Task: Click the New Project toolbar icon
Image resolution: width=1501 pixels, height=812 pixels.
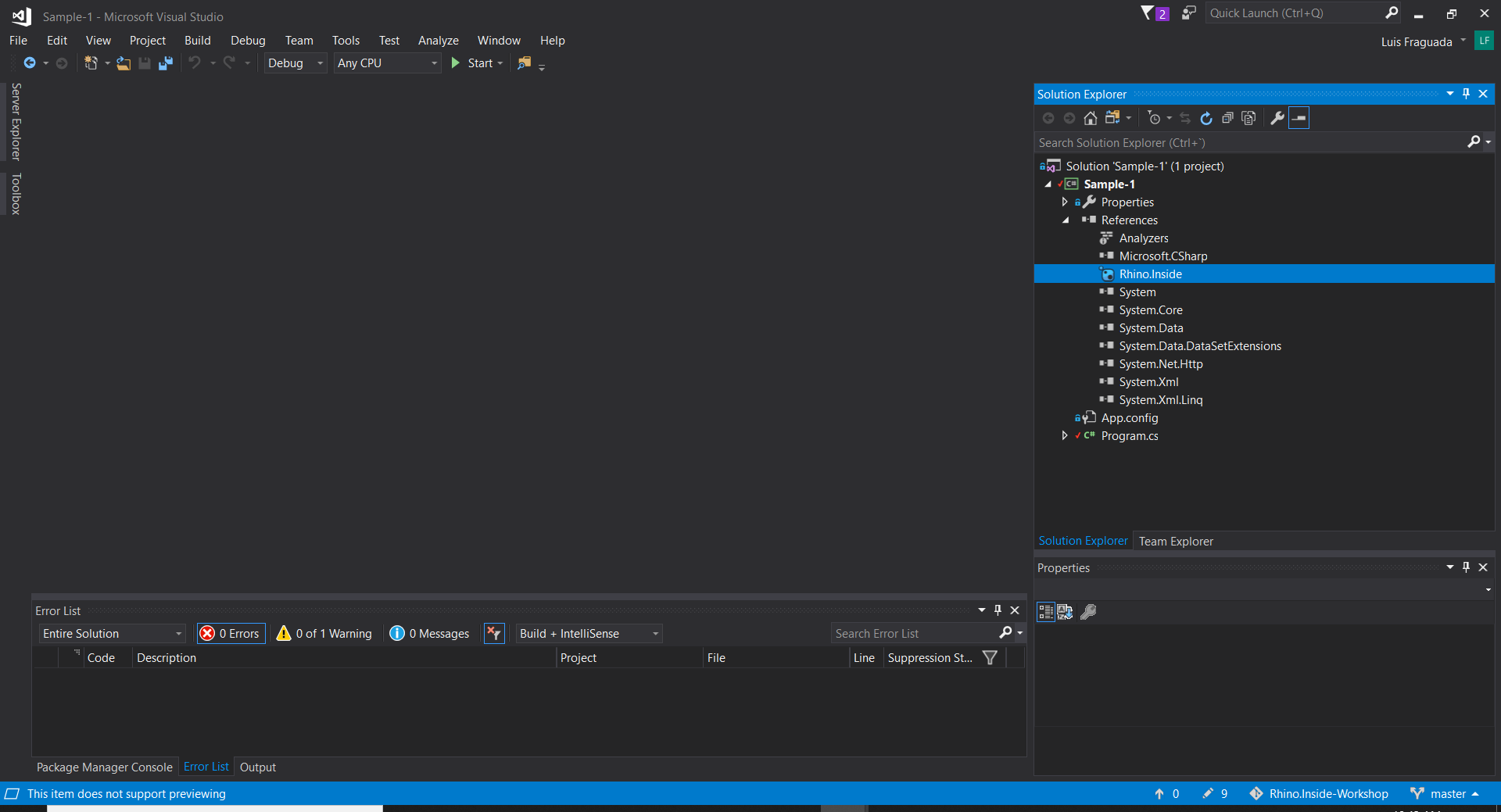Action: [x=91, y=63]
